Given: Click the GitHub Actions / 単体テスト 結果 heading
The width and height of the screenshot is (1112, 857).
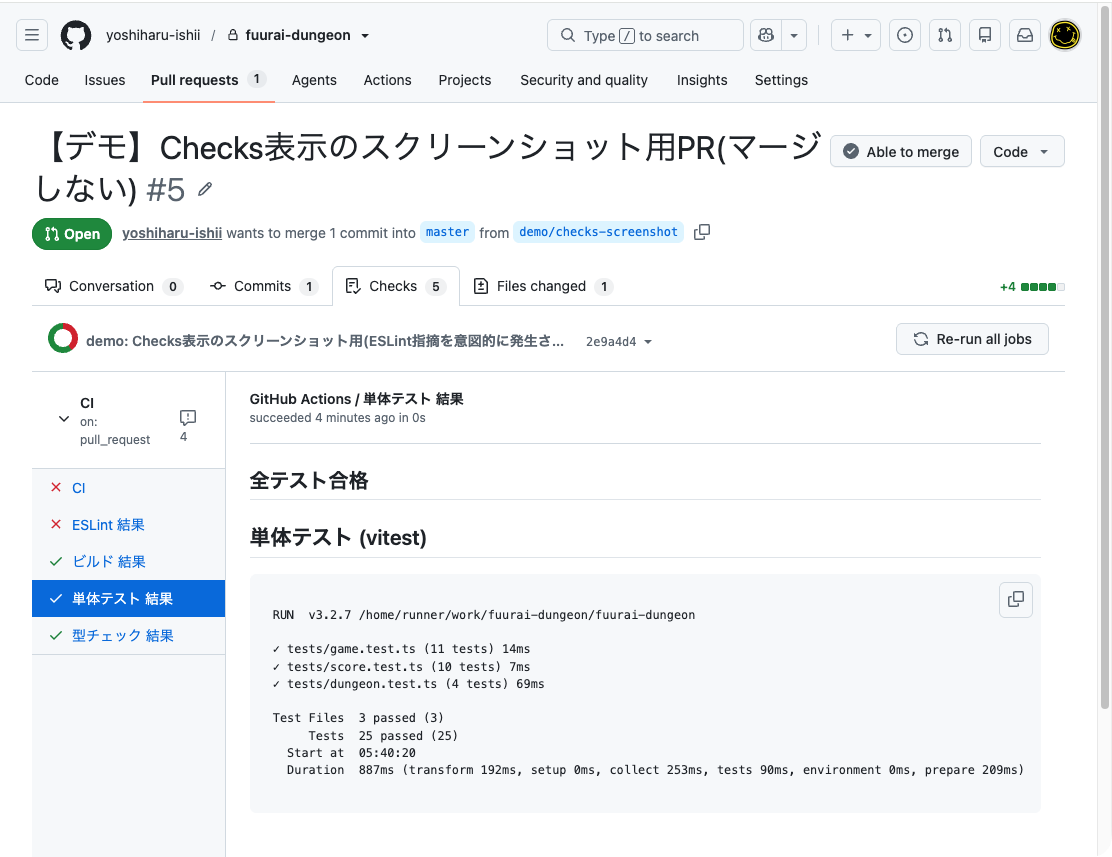Looking at the screenshot, I should 356,399.
